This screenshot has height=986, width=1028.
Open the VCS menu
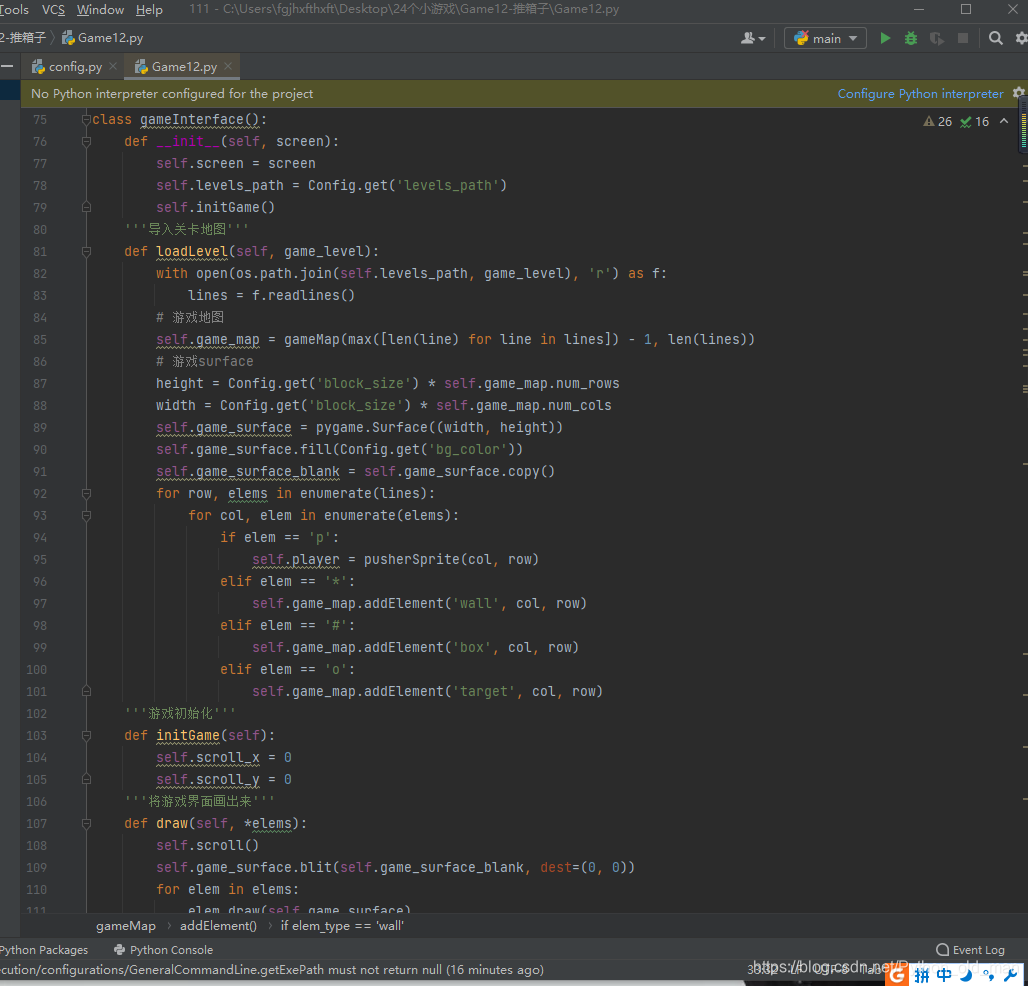pyautogui.click(x=53, y=10)
